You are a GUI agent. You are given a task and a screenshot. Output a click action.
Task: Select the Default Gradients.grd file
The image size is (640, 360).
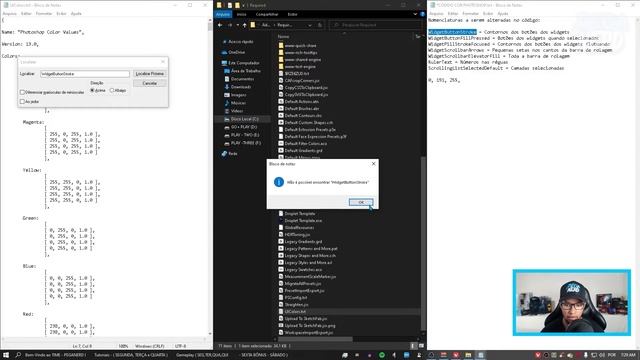(303, 151)
